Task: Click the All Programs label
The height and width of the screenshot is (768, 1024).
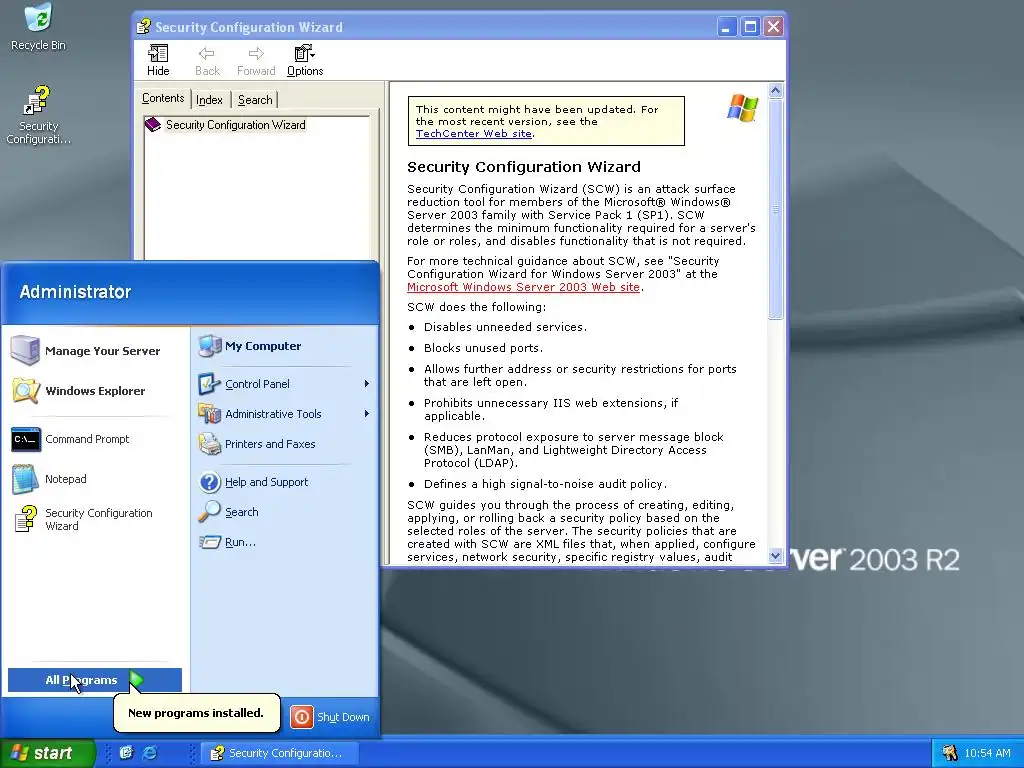Action: tap(81, 680)
